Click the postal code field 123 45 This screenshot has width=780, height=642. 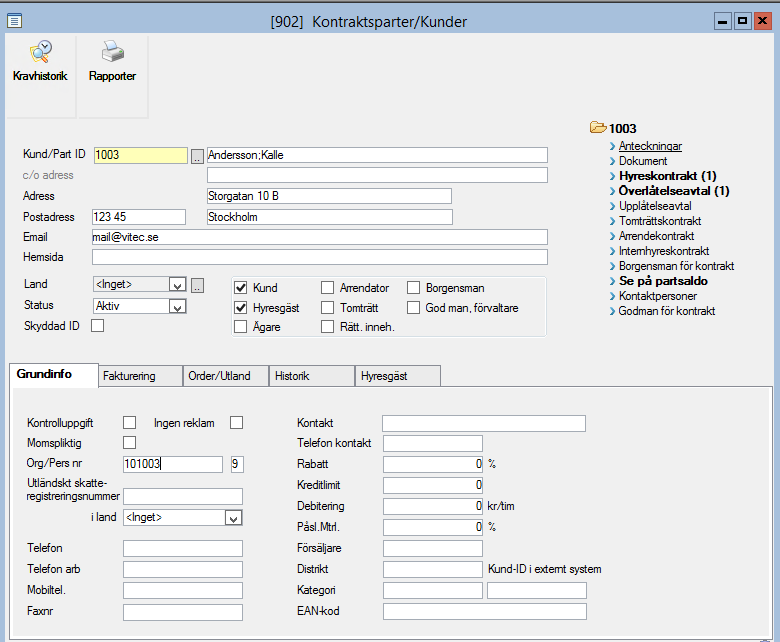click(x=139, y=217)
